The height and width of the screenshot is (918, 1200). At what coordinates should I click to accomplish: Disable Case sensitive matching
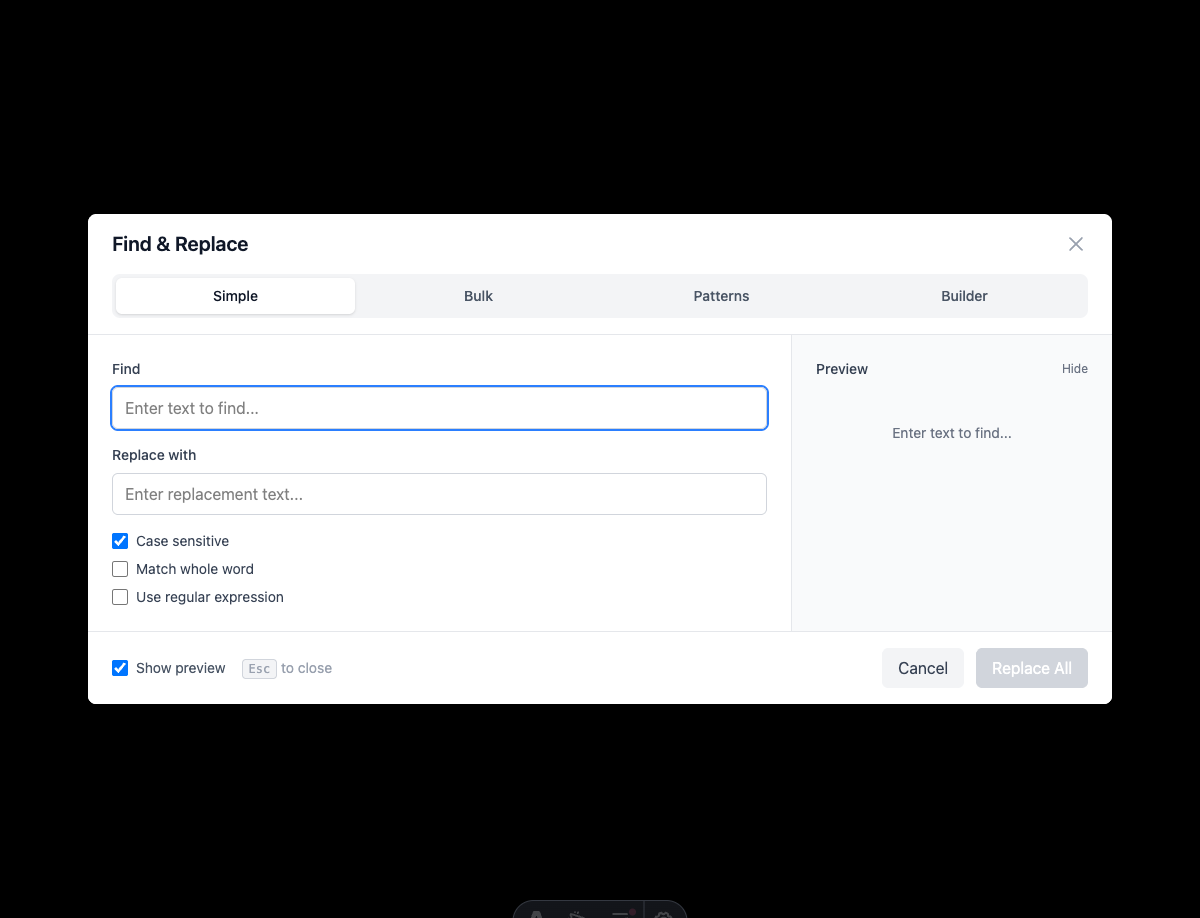(120, 540)
